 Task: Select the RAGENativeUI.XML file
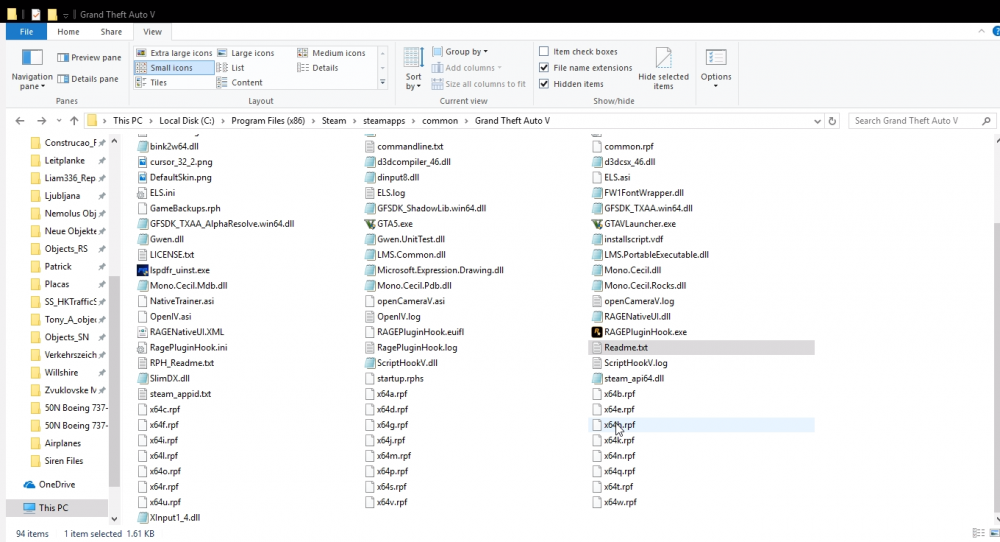[x=181, y=332]
